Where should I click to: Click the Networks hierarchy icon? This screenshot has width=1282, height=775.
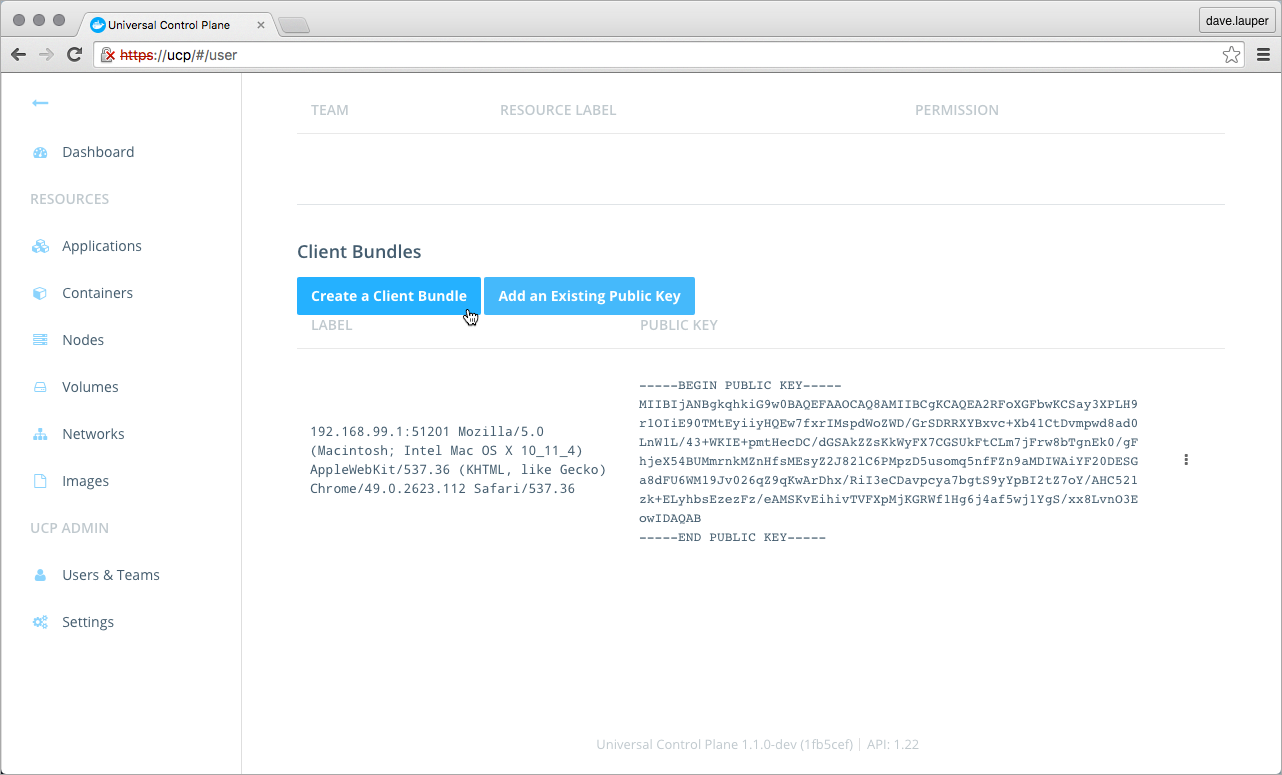click(x=40, y=434)
